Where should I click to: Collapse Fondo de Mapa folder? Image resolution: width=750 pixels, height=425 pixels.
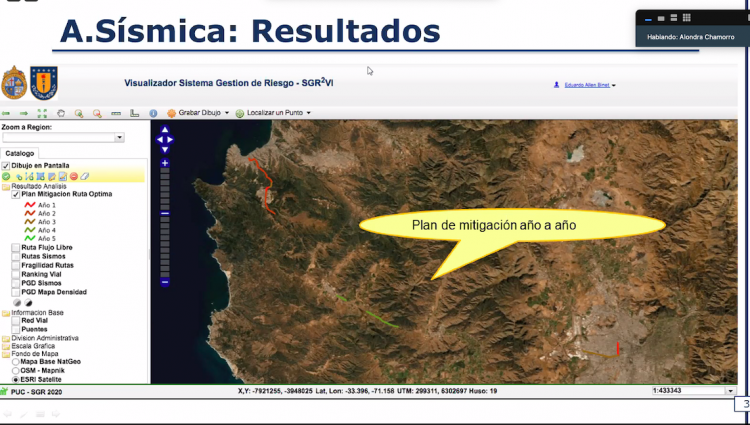pyautogui.click(x=6, y=354)
